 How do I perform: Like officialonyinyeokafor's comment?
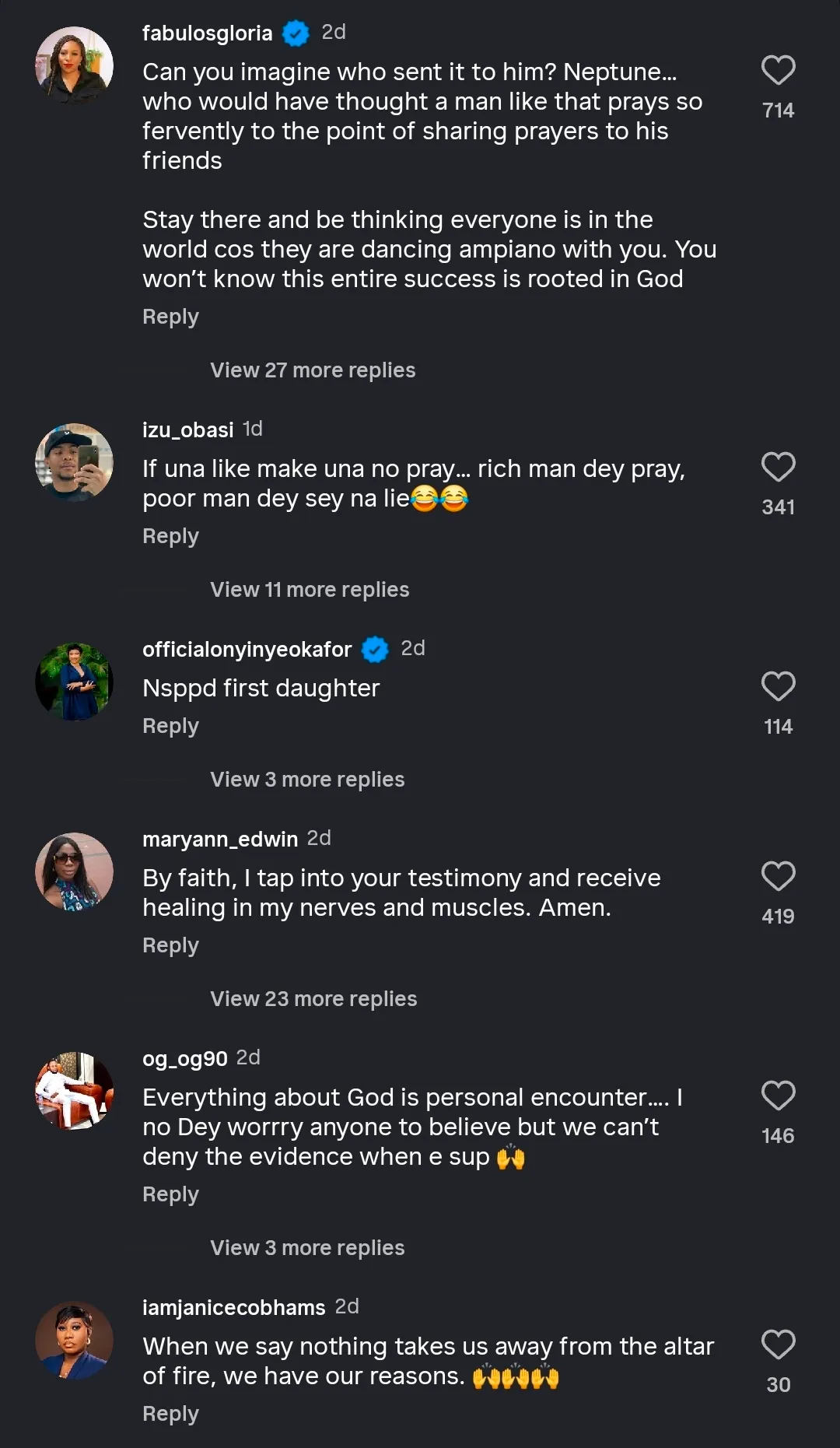(778, 687)
